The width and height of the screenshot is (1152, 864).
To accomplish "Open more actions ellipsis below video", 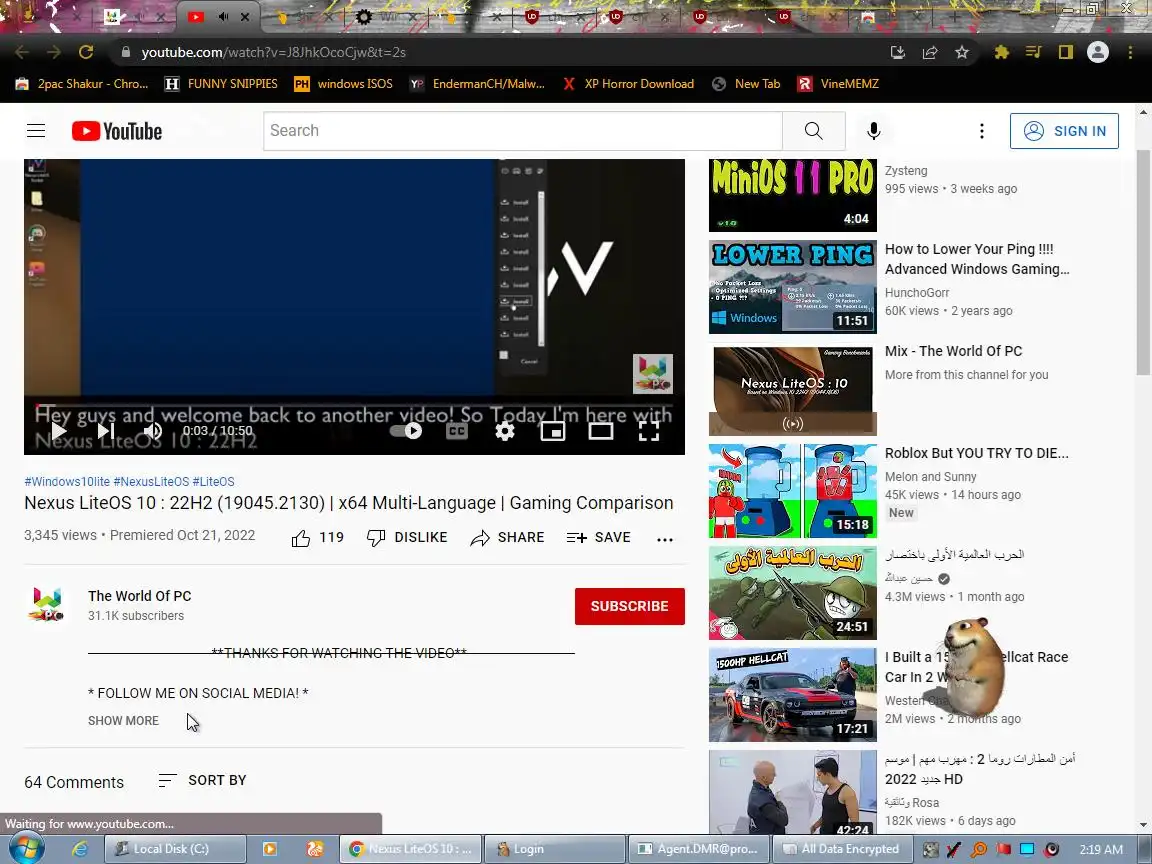I will pos(665,539).
